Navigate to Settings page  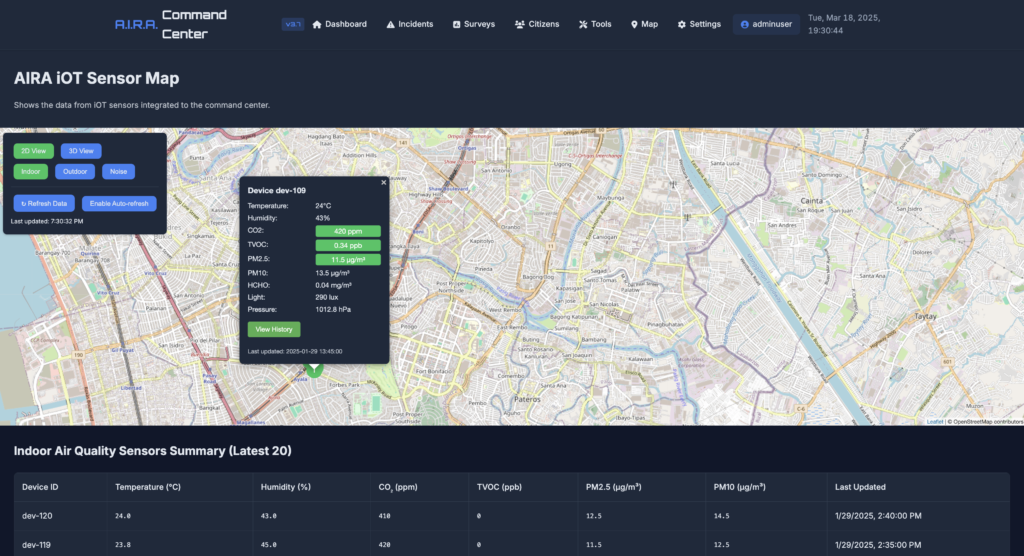(x=699, y=24)
